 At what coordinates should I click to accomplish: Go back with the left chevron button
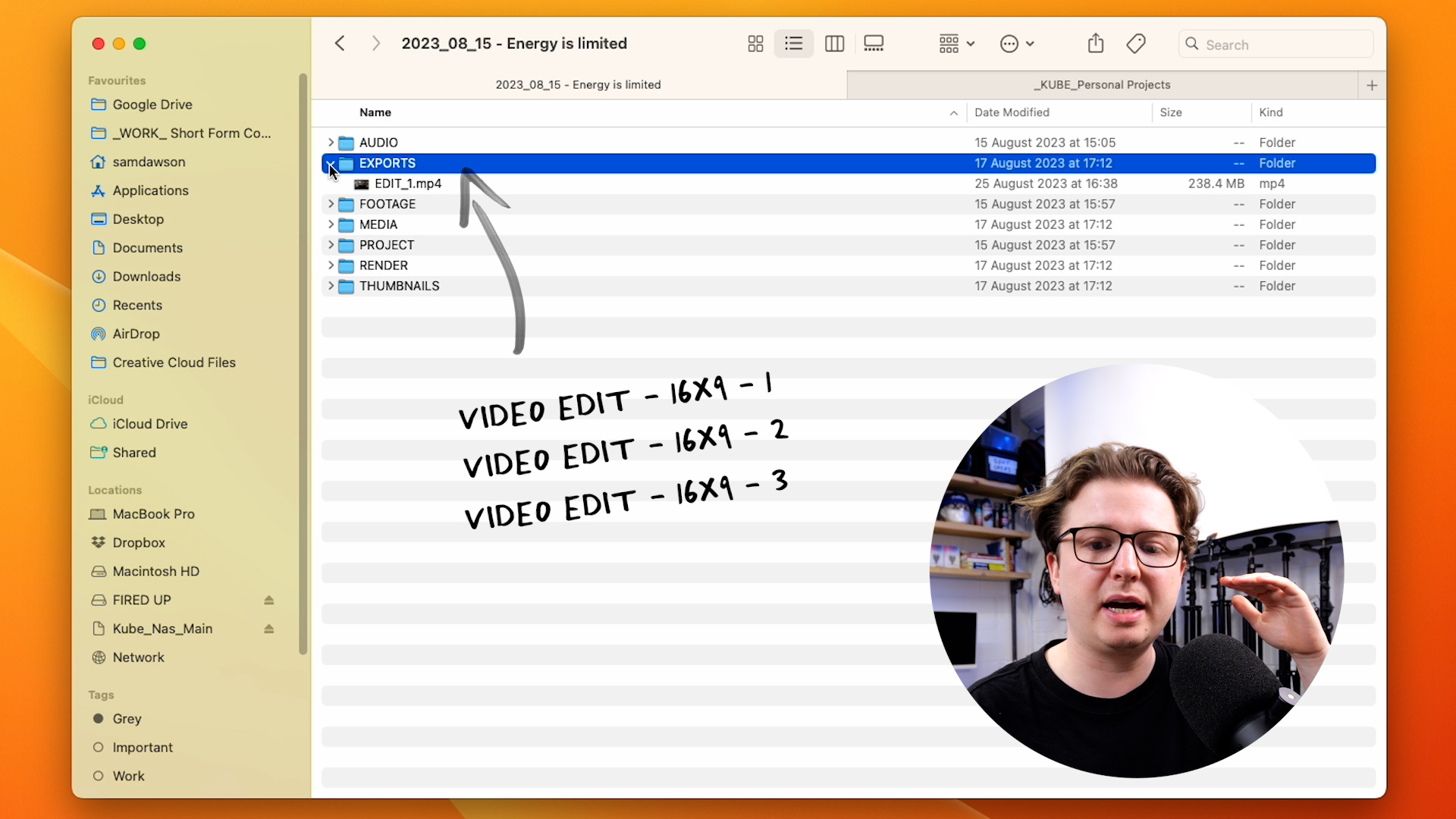pos(340,43)
